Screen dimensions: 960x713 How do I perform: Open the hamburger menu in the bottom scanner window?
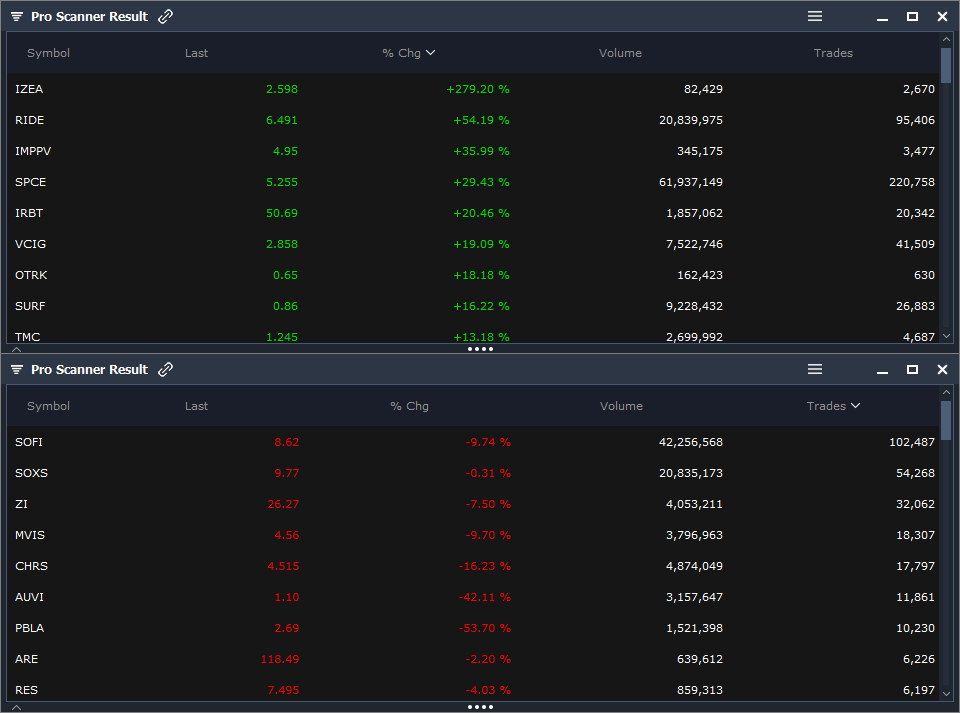point(814,369)
